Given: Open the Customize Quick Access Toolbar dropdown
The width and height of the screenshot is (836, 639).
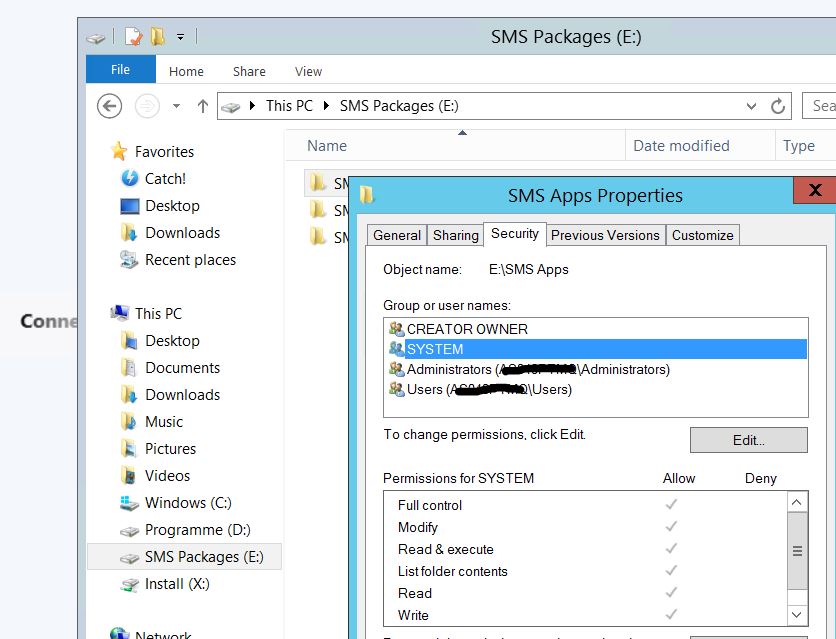Looking at the screenshot, I should click(x=181, y=37).
